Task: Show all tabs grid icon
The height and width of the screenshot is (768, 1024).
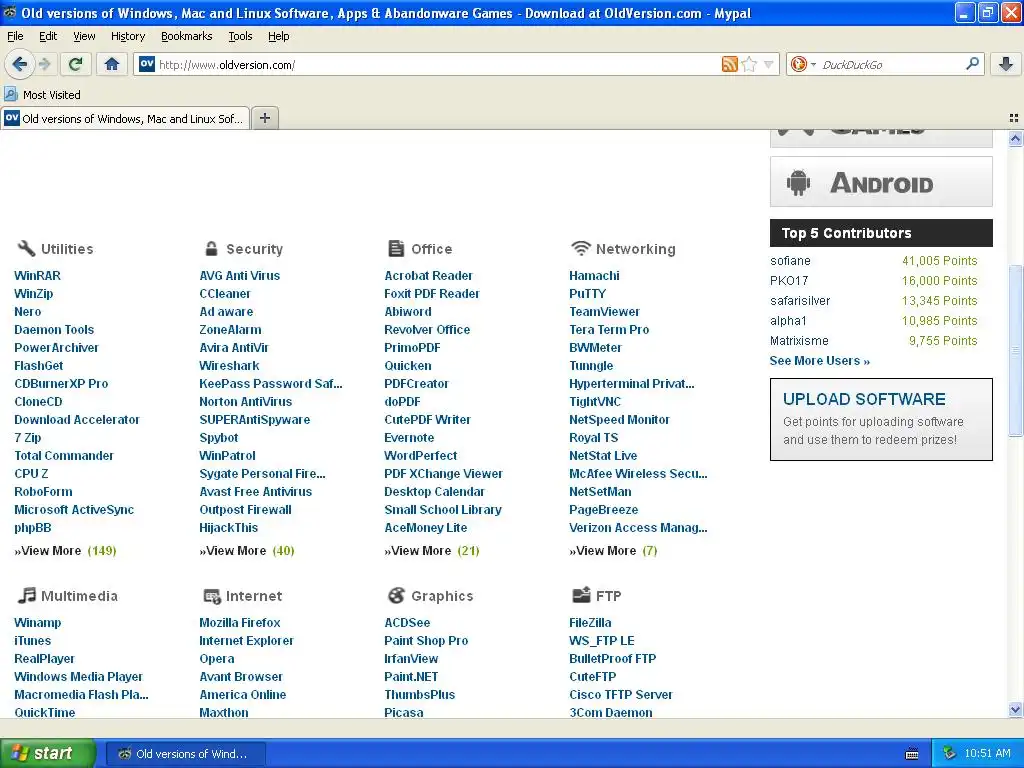Action: pos(1014,118)
